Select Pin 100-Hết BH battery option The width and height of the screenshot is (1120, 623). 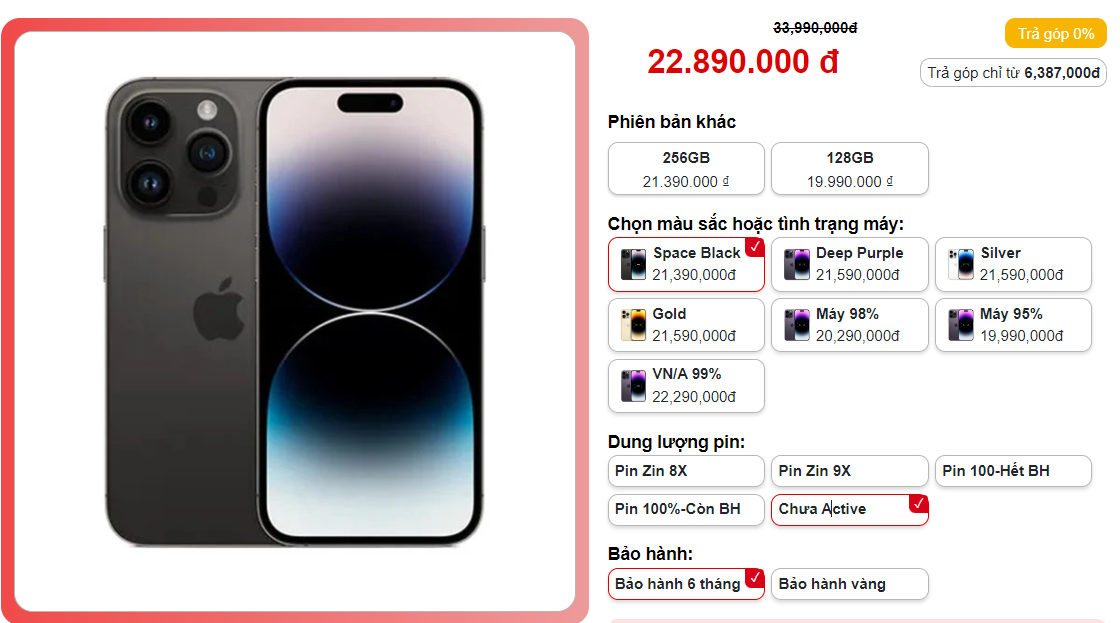[1013, 471]
